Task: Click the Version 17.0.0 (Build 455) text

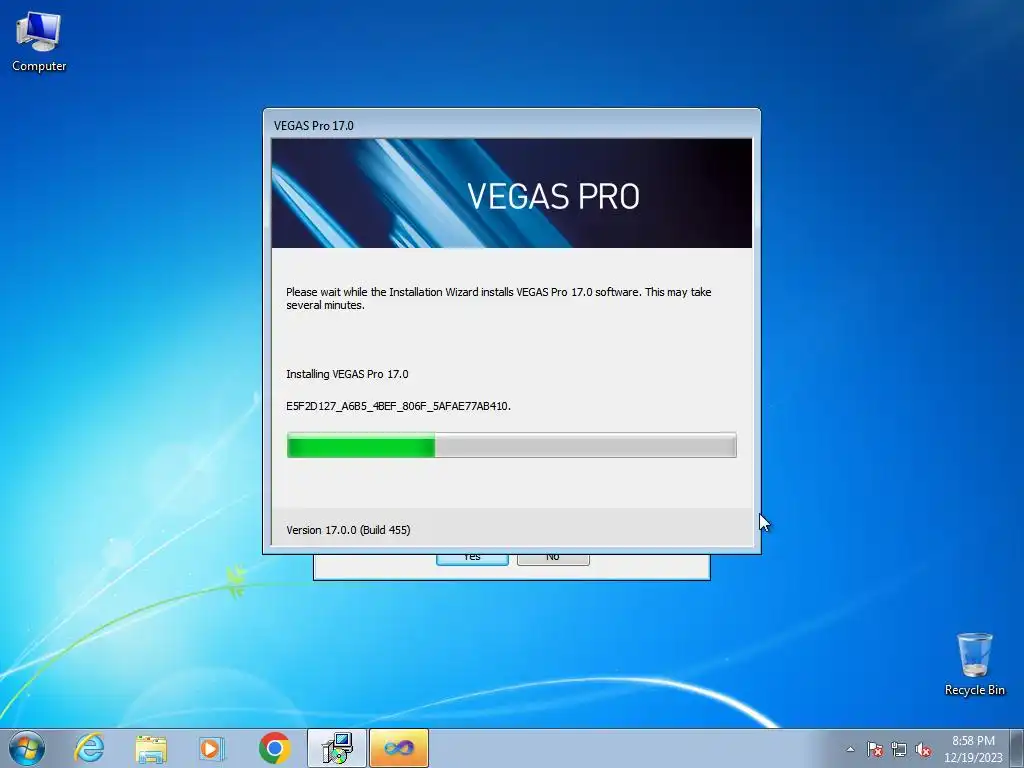Action: (348, 530)
